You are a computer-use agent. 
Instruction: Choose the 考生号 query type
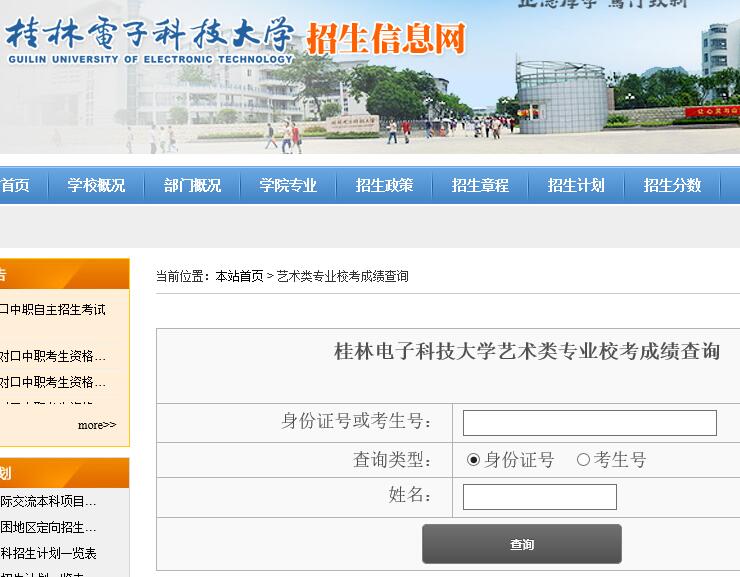tap(584, 460)
